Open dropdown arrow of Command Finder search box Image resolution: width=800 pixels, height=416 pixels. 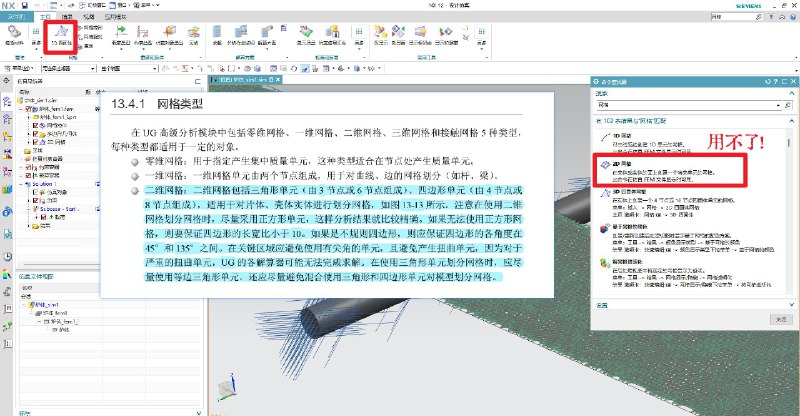778,105
